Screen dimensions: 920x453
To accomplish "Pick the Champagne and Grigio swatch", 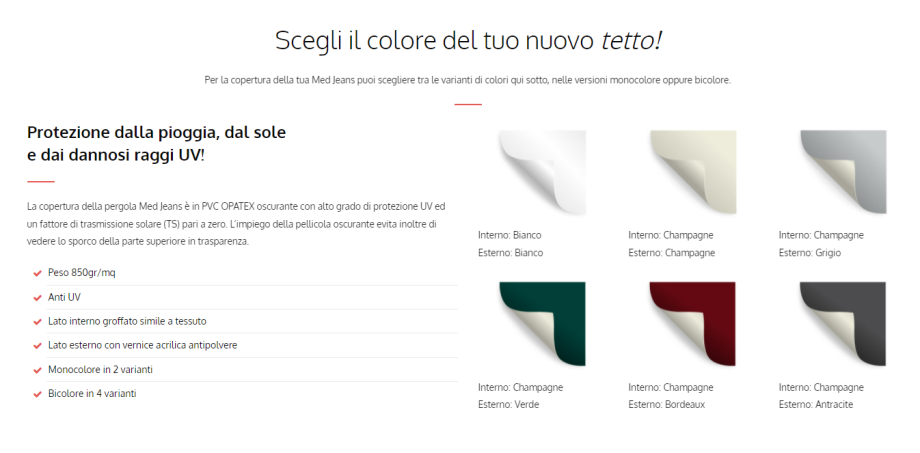I will (x=843, y=172).
